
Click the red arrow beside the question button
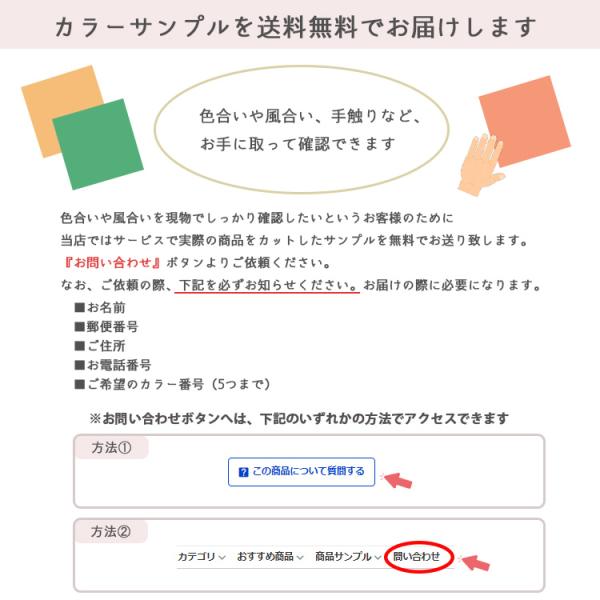398,480
